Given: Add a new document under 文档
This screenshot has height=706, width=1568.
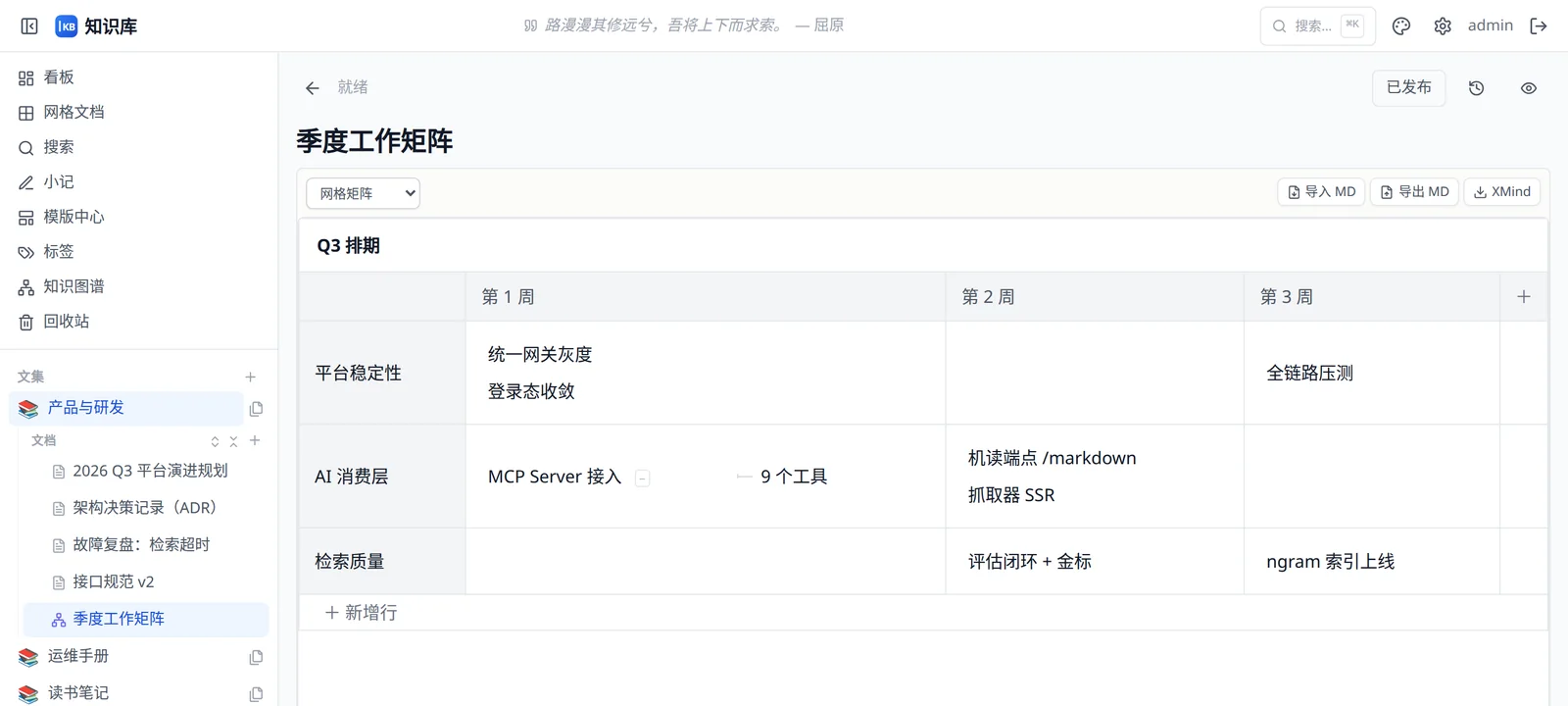Looking at the screenshot, I should click(255, 440).
